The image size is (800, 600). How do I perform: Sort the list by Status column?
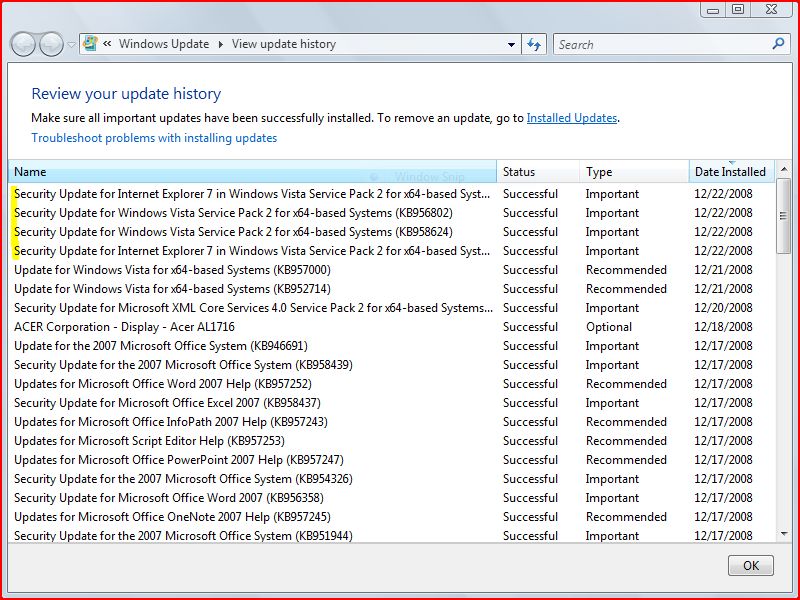(x=538, y=171)
